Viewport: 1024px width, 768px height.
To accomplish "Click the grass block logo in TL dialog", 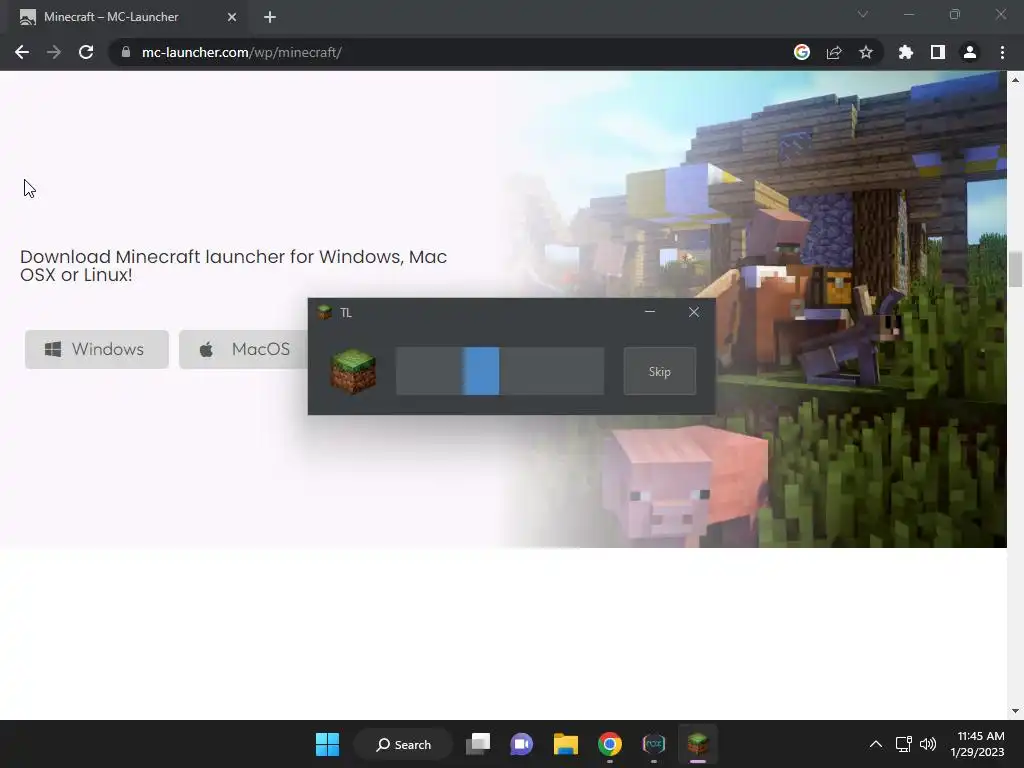I will [353, 371].
